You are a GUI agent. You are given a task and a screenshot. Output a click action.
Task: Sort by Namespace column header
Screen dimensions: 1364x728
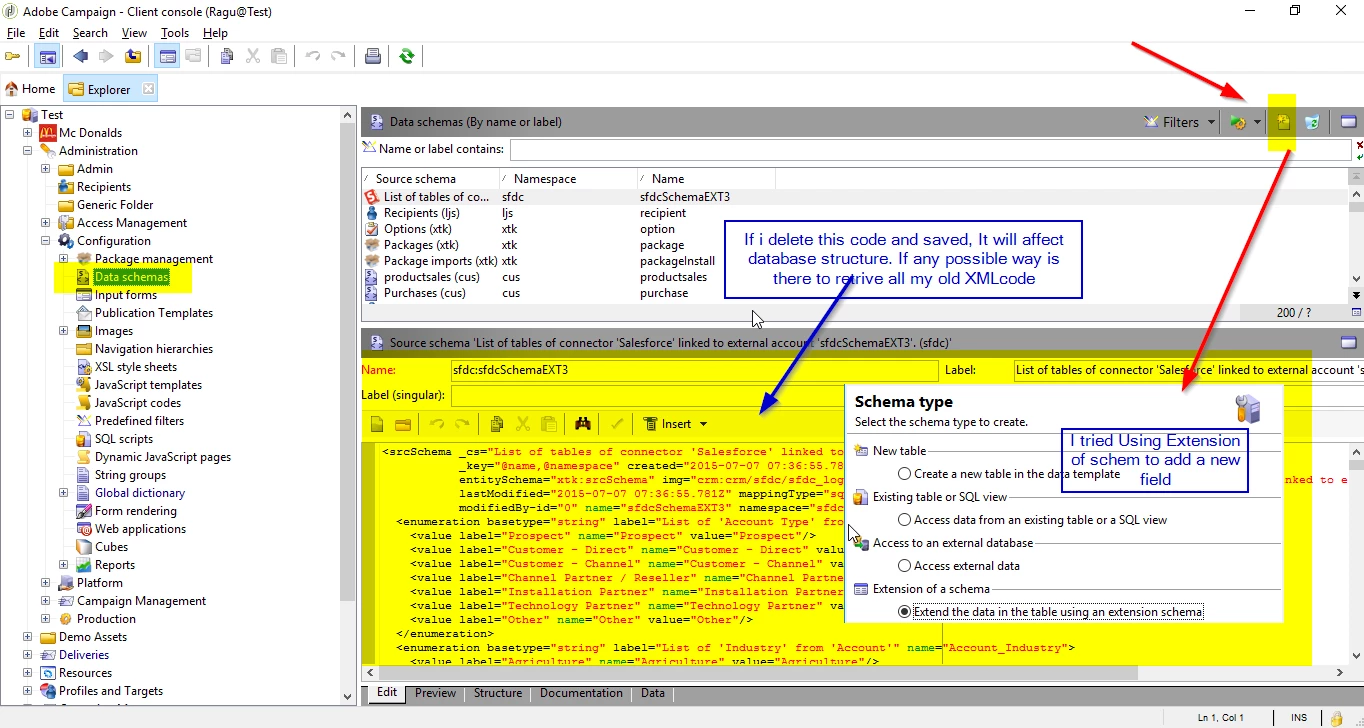point(567,179)
